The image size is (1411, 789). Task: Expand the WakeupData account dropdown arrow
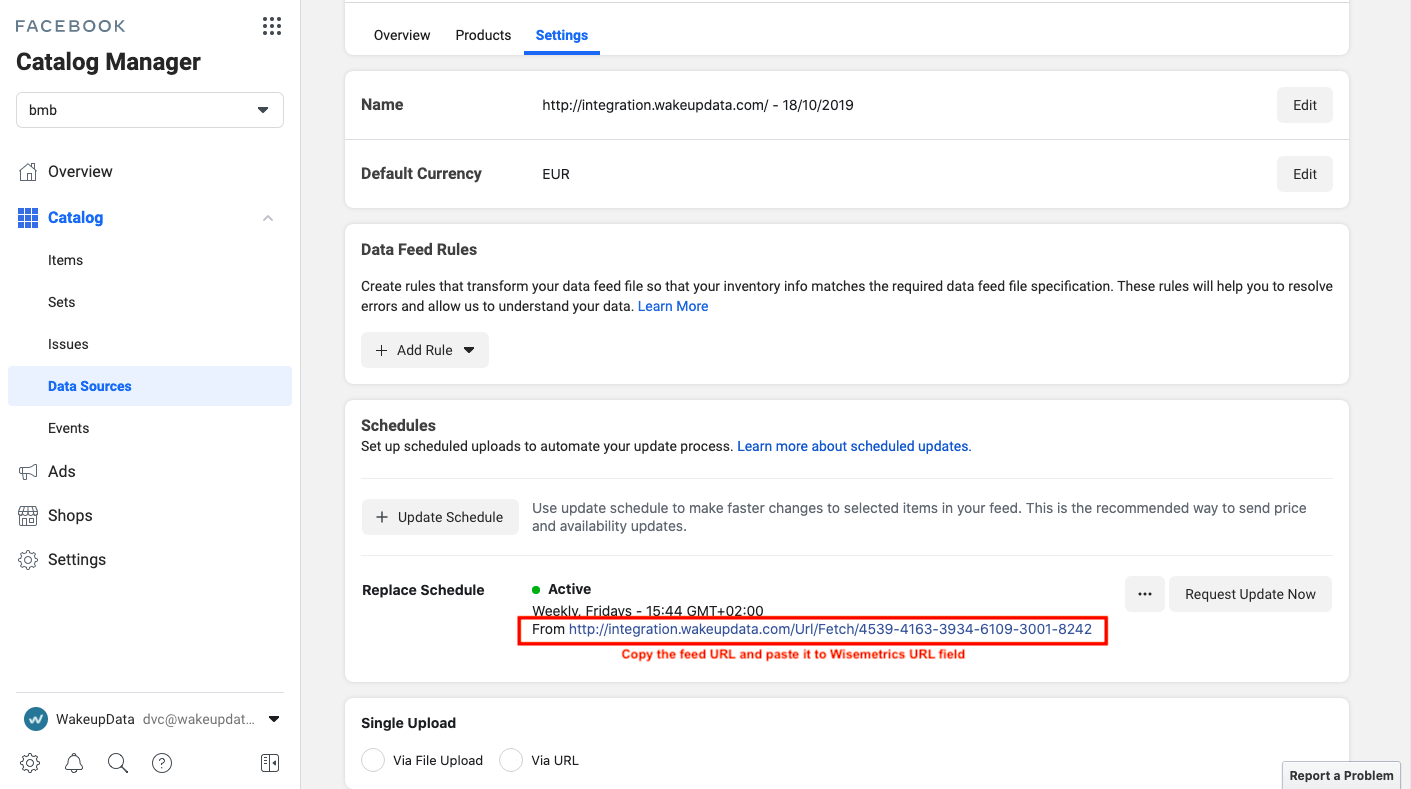point(274,719)
